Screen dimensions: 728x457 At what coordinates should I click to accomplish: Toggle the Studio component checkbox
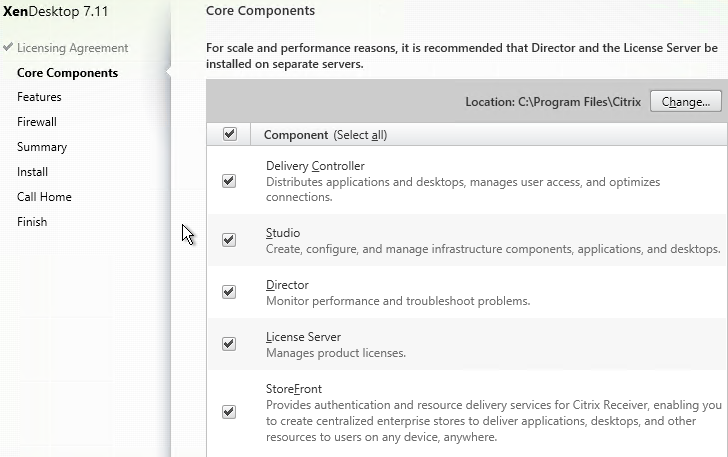click(x=229, y=240)
